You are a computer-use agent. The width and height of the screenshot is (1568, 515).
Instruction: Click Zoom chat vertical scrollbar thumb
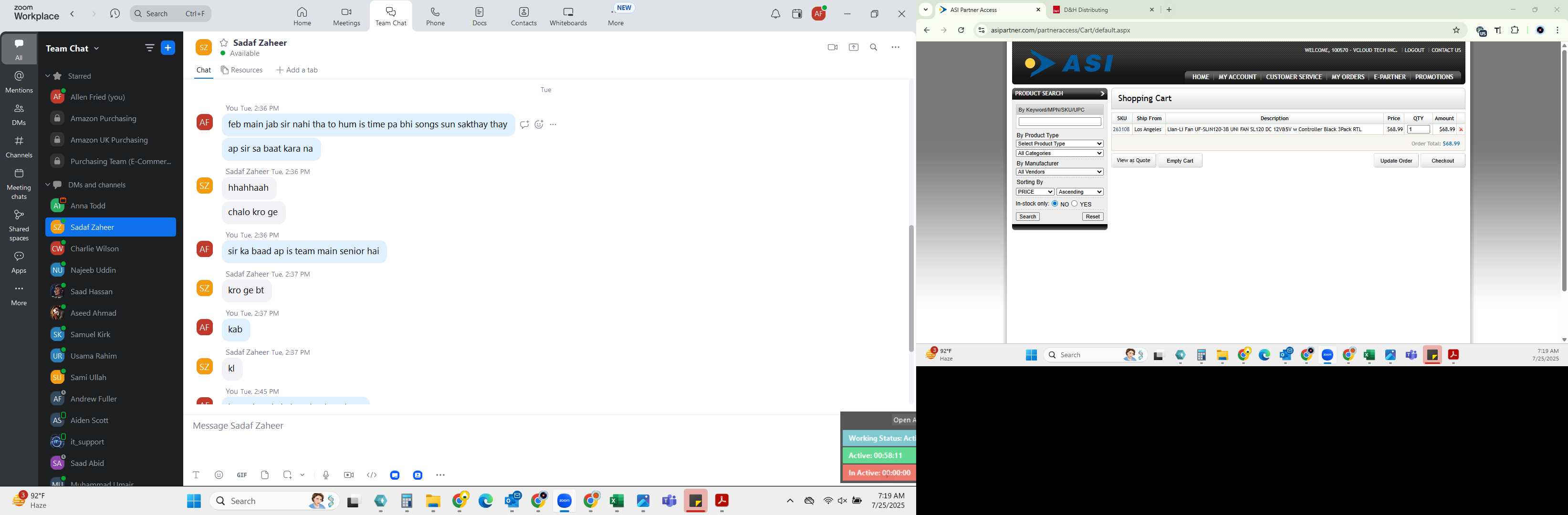coord(910,288)
